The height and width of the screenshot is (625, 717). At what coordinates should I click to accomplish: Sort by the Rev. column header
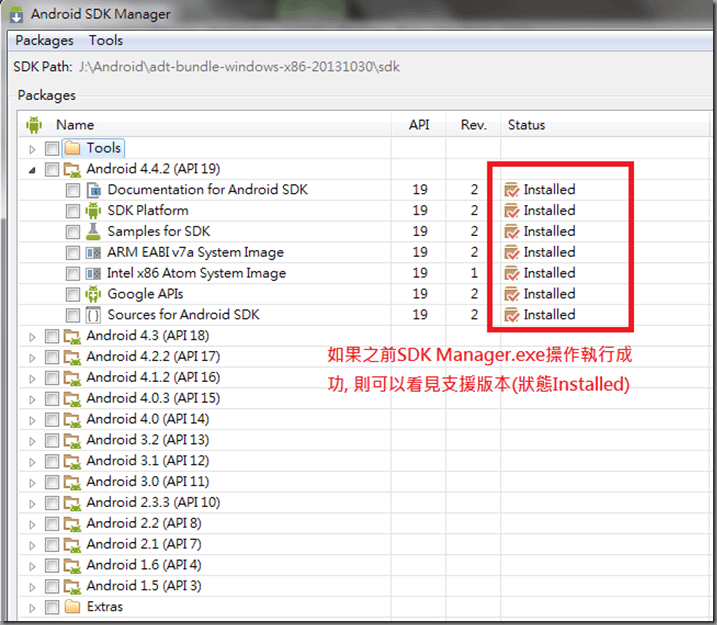pyautogui.click(x=474, y=125)
